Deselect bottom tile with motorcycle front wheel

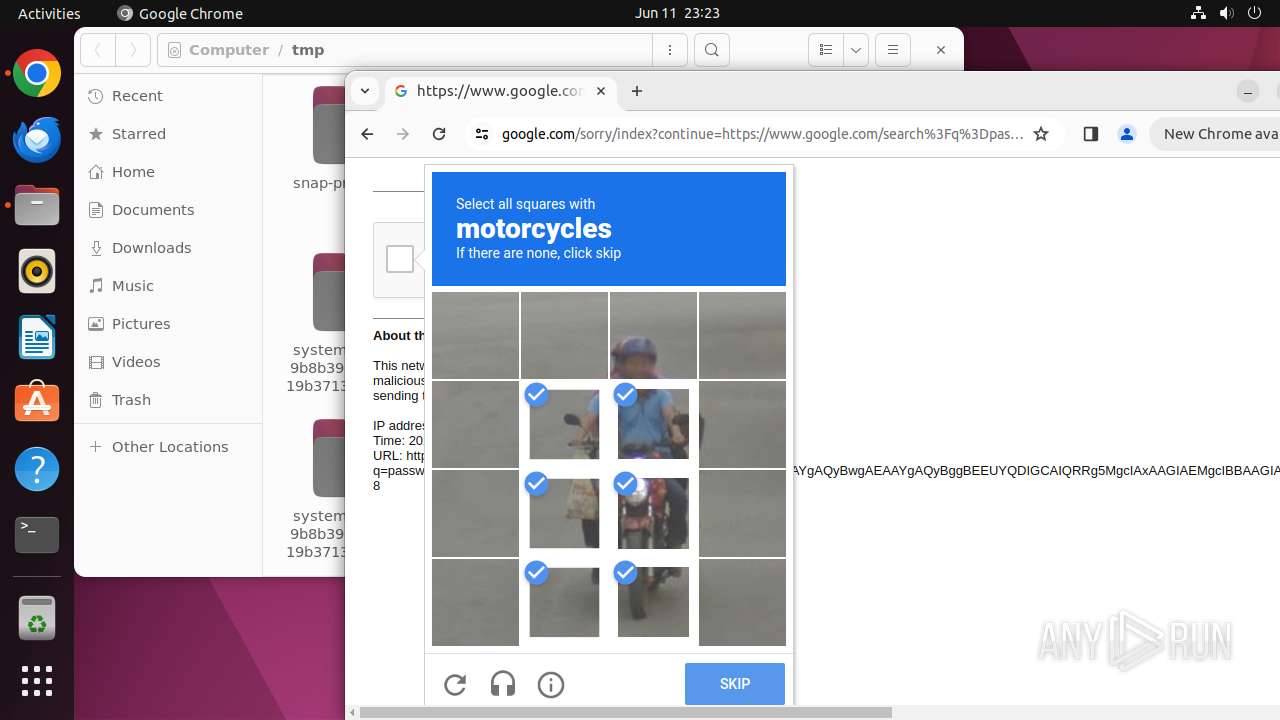pos(653,602)
